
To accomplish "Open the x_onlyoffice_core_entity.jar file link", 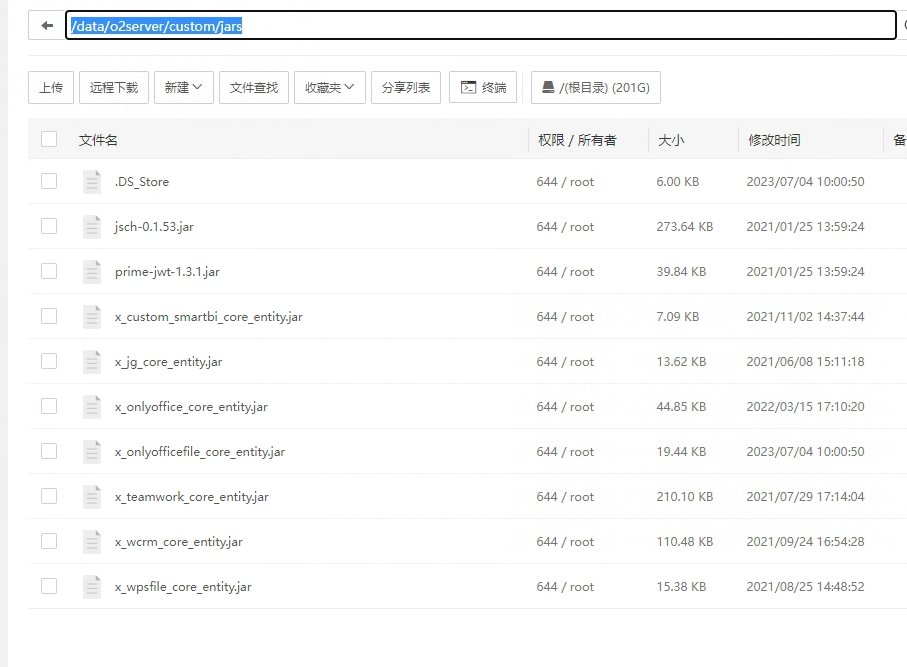I will [x=191, y=407].
